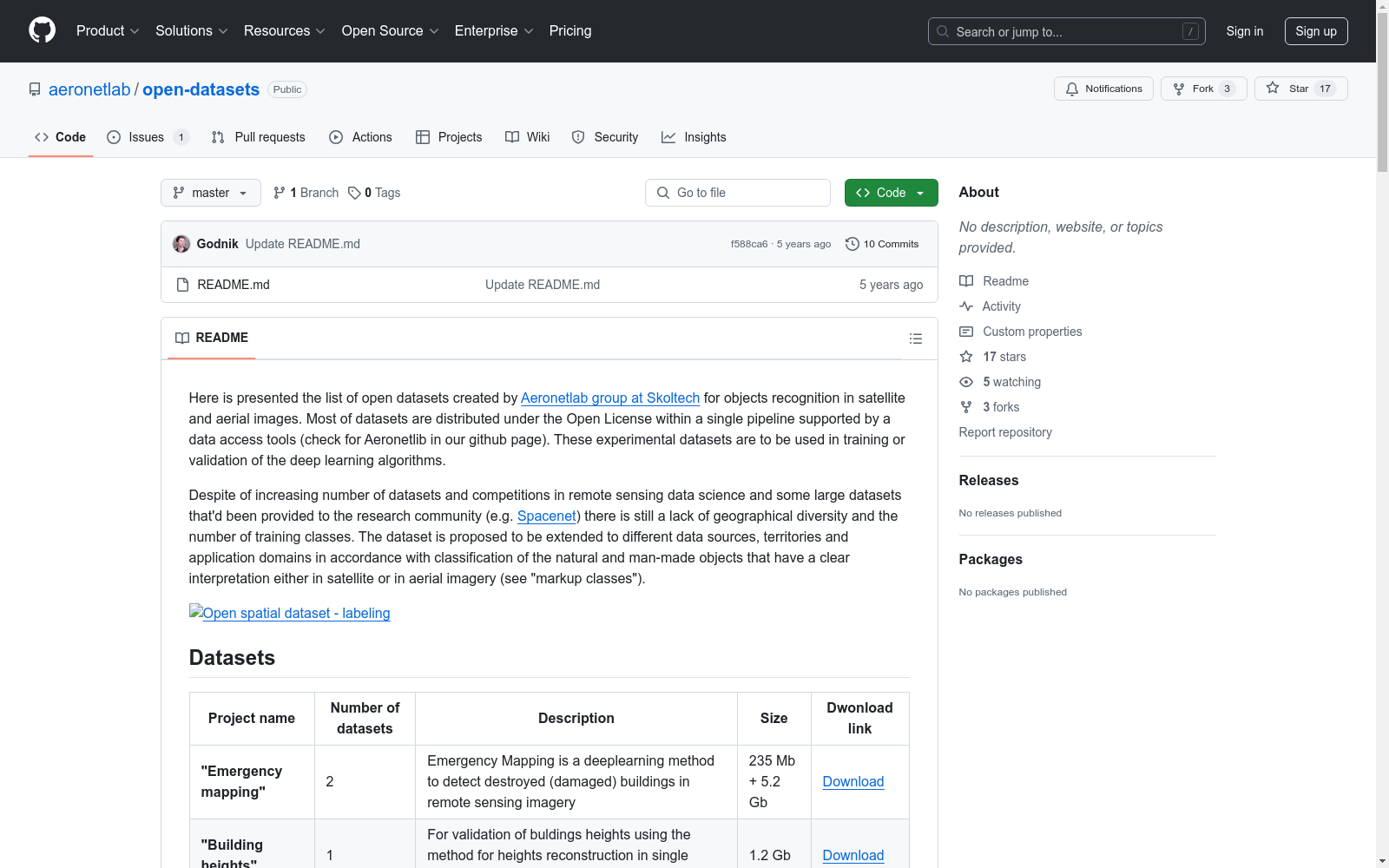Switch to the Code tab
The width and height of the screenshot is (1389, 868).
coord(61,137)
